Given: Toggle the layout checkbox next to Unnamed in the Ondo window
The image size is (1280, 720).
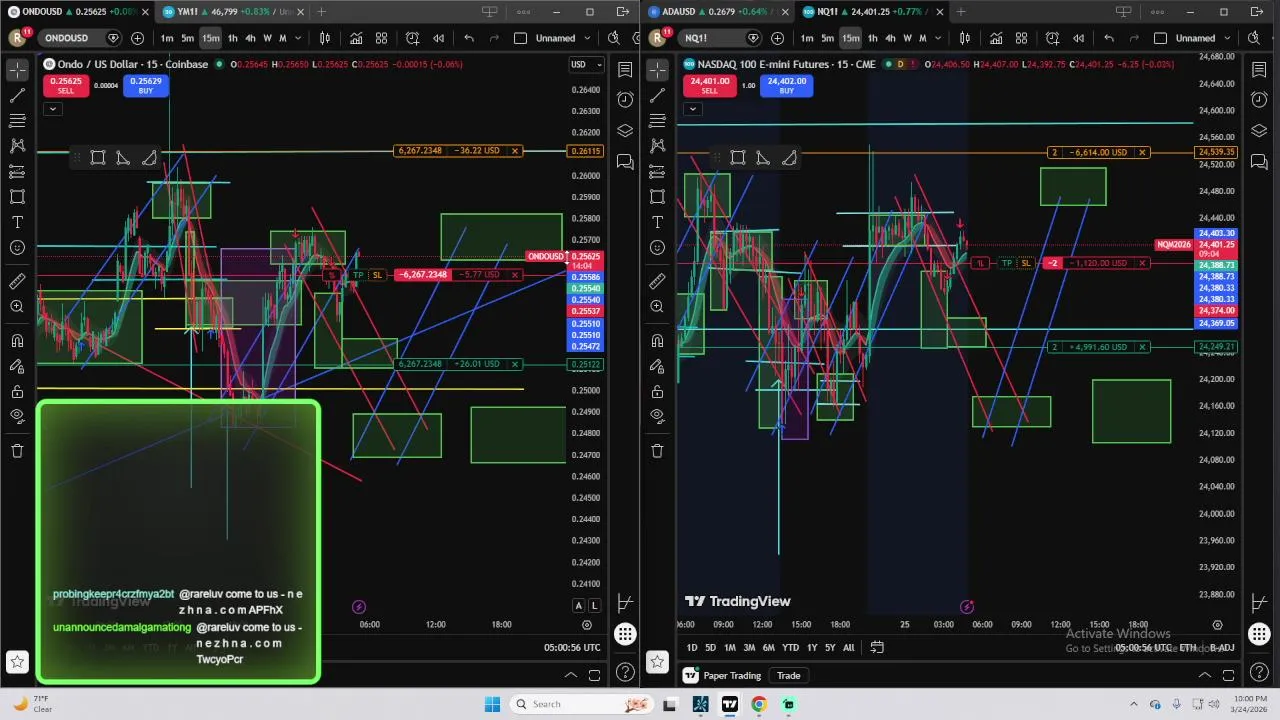Looking at the screenshot, I should [x=520, y=38].
